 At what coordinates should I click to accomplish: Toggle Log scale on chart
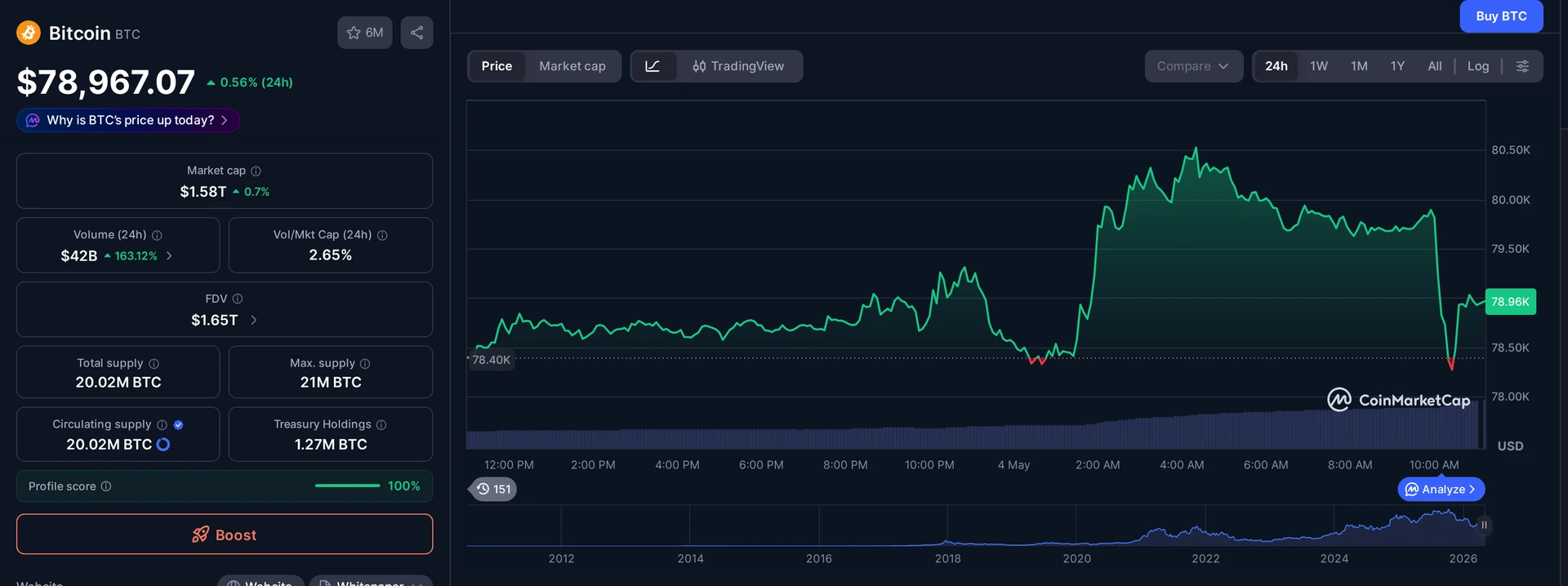coord(1478,66)
